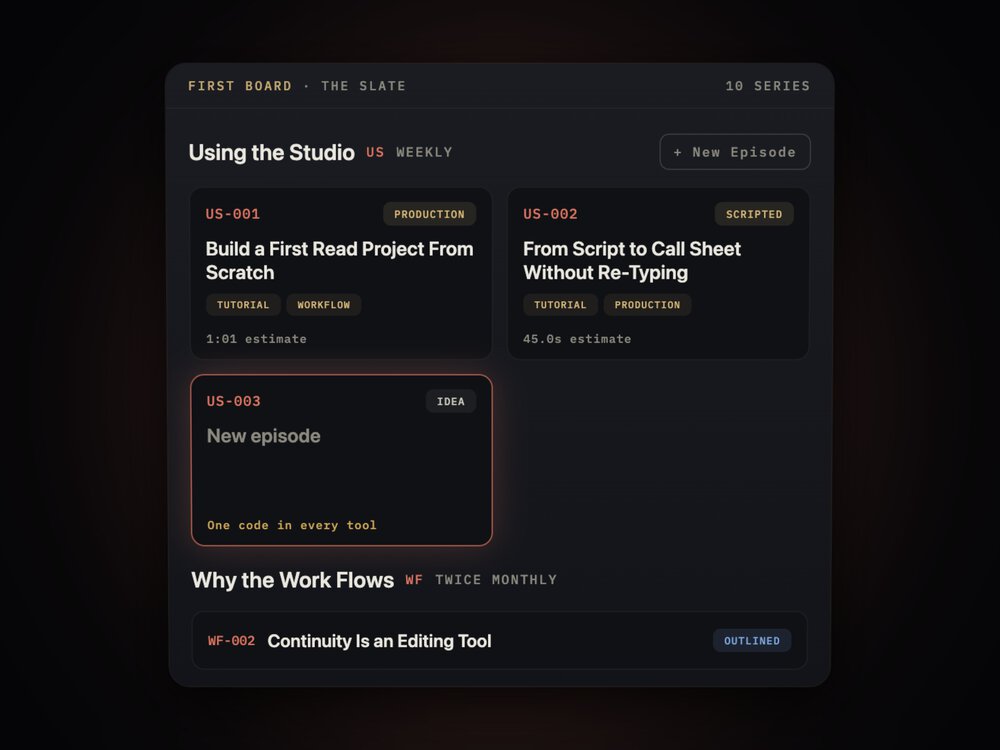Viewport: 1000px width, 750px height.
Task: Click the 'From Script to Call Sheet' title
Action: coord(631,260)
